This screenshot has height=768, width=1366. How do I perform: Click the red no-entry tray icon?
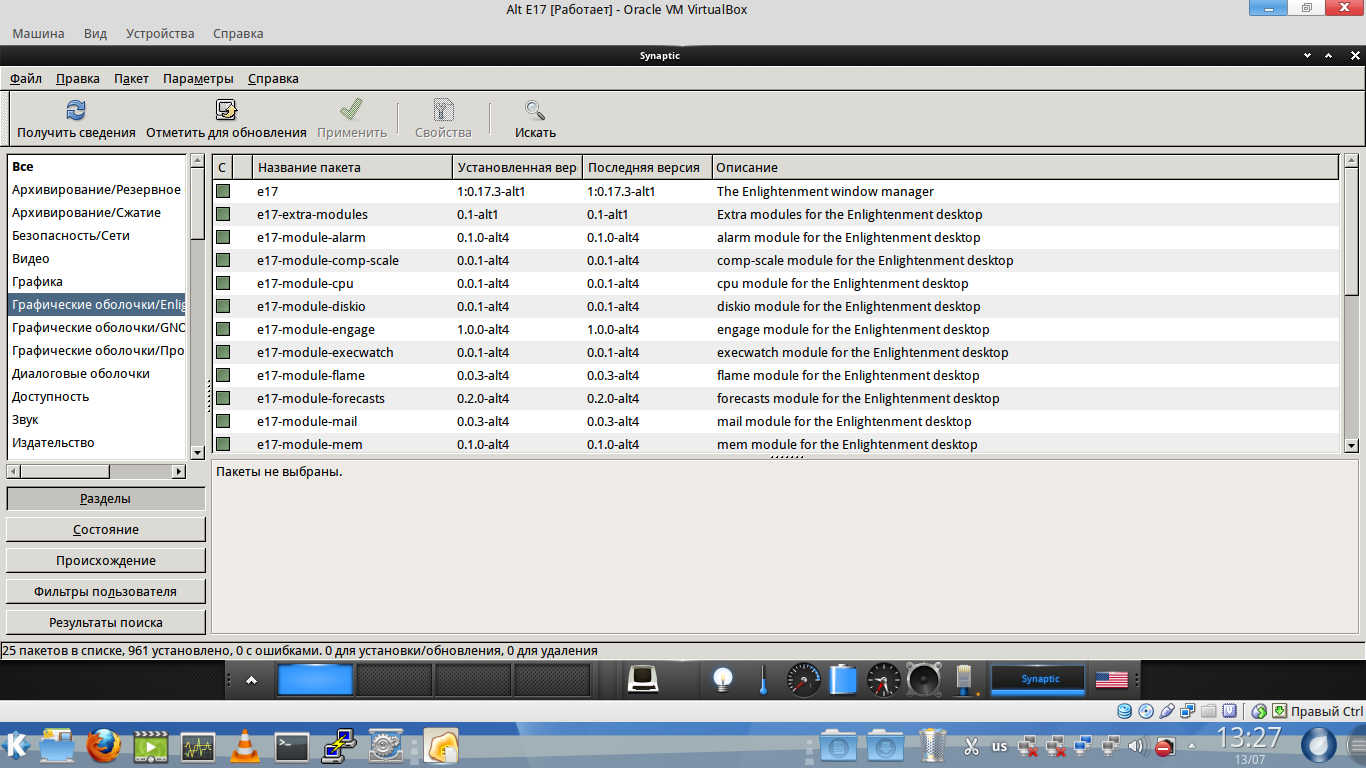click(1164, 746)
